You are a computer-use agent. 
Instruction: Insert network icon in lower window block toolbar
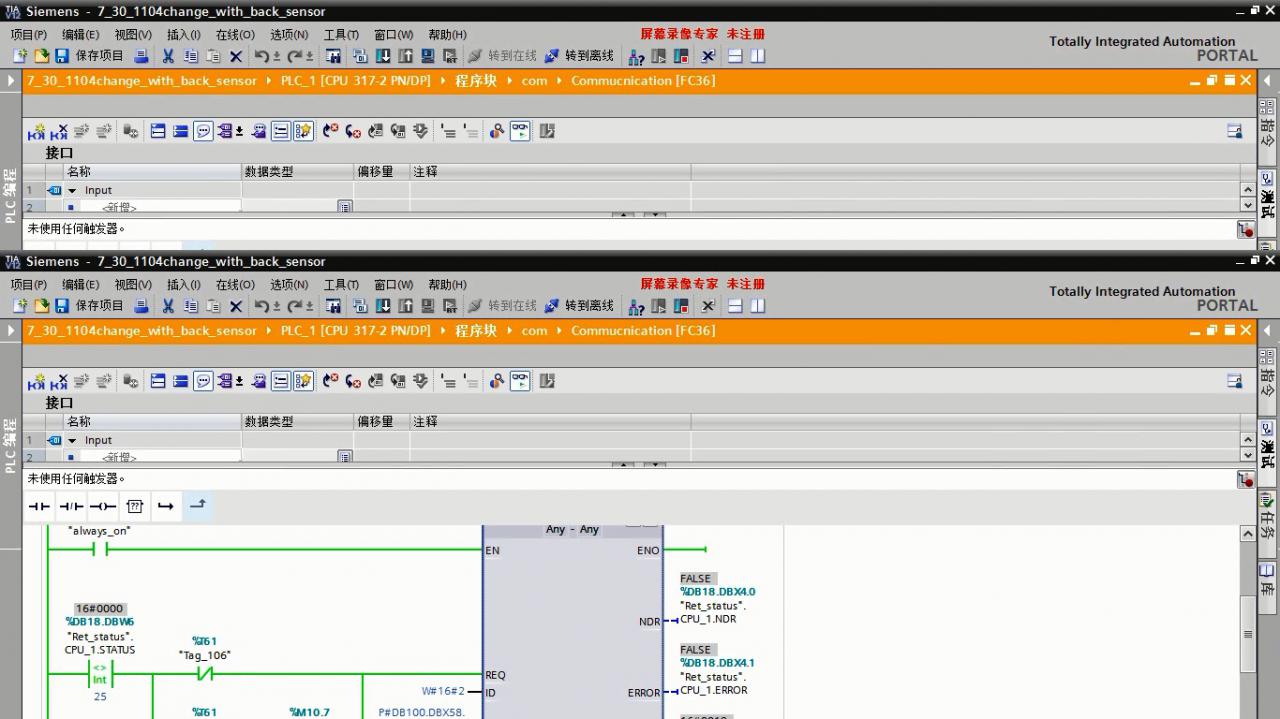(36, 381)
